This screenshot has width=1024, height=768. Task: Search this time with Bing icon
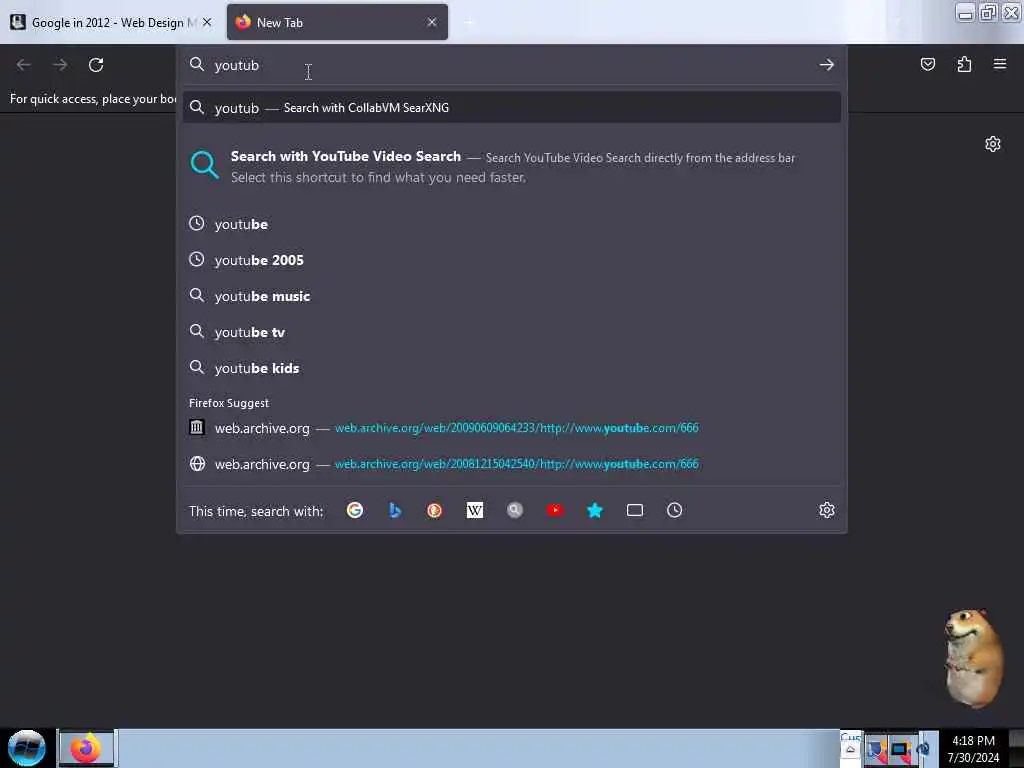pos(394,510)
